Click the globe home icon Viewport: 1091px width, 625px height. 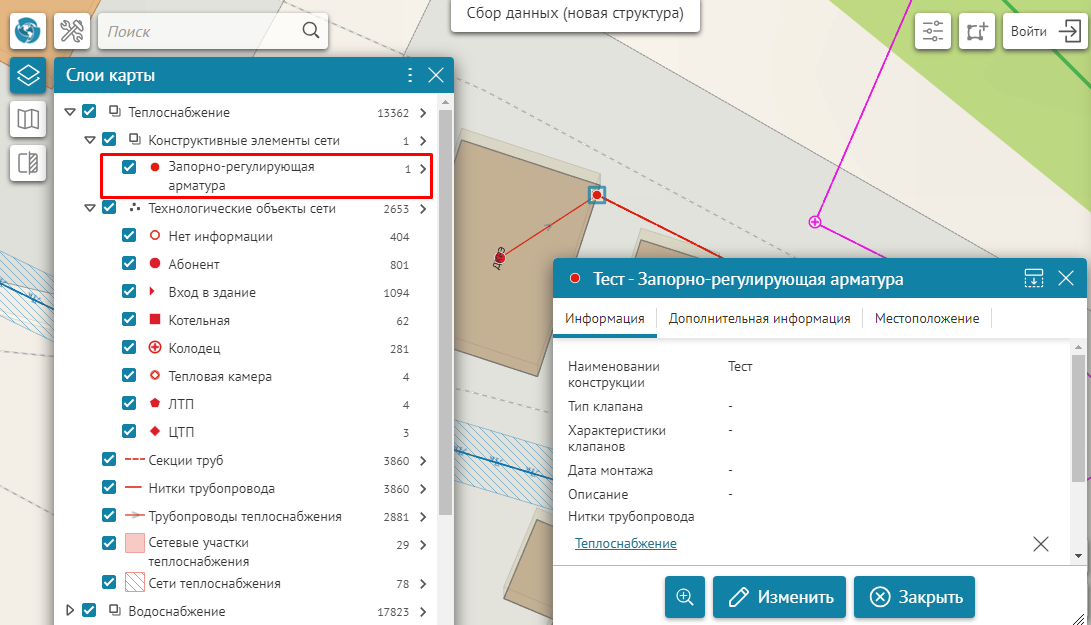tap(28, 31)
